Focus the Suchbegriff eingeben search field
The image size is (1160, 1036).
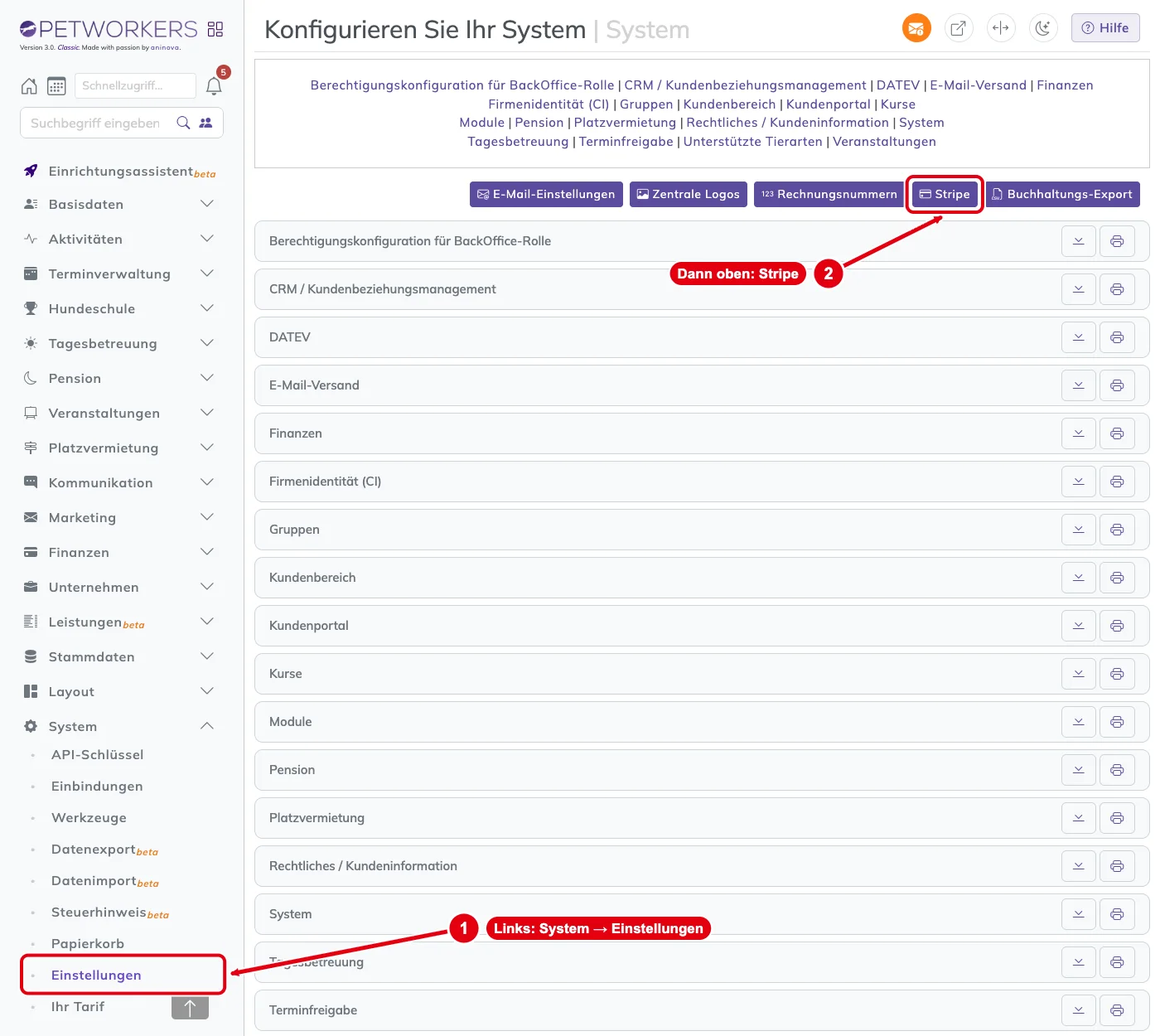[96, 123]
